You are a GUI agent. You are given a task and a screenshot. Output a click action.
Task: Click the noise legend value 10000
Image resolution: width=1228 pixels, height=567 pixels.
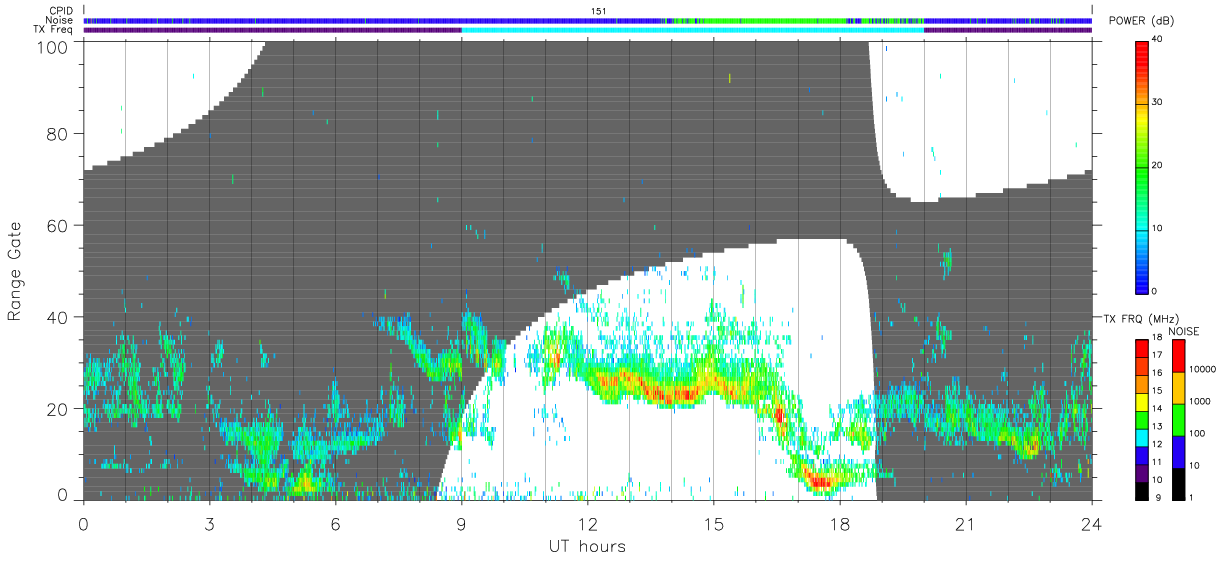(x=1202, y=369)
